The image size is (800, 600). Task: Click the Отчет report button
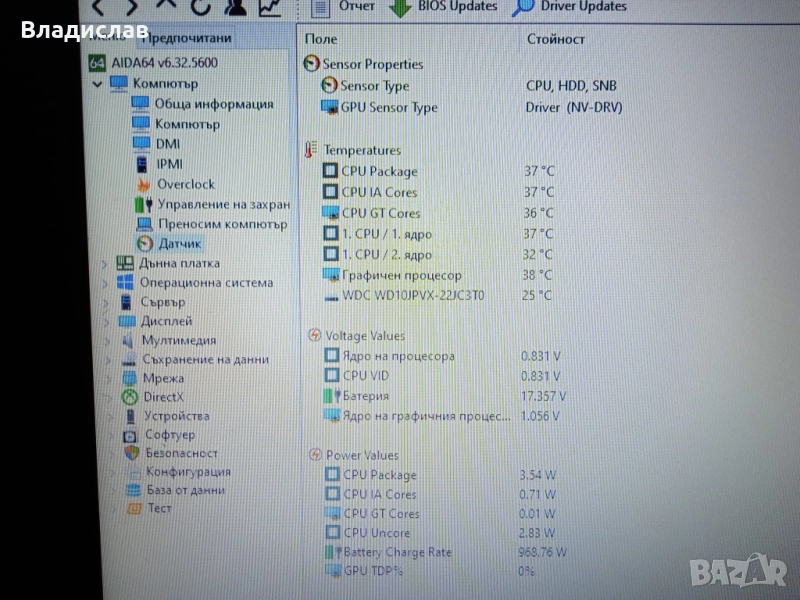[345, 7]
